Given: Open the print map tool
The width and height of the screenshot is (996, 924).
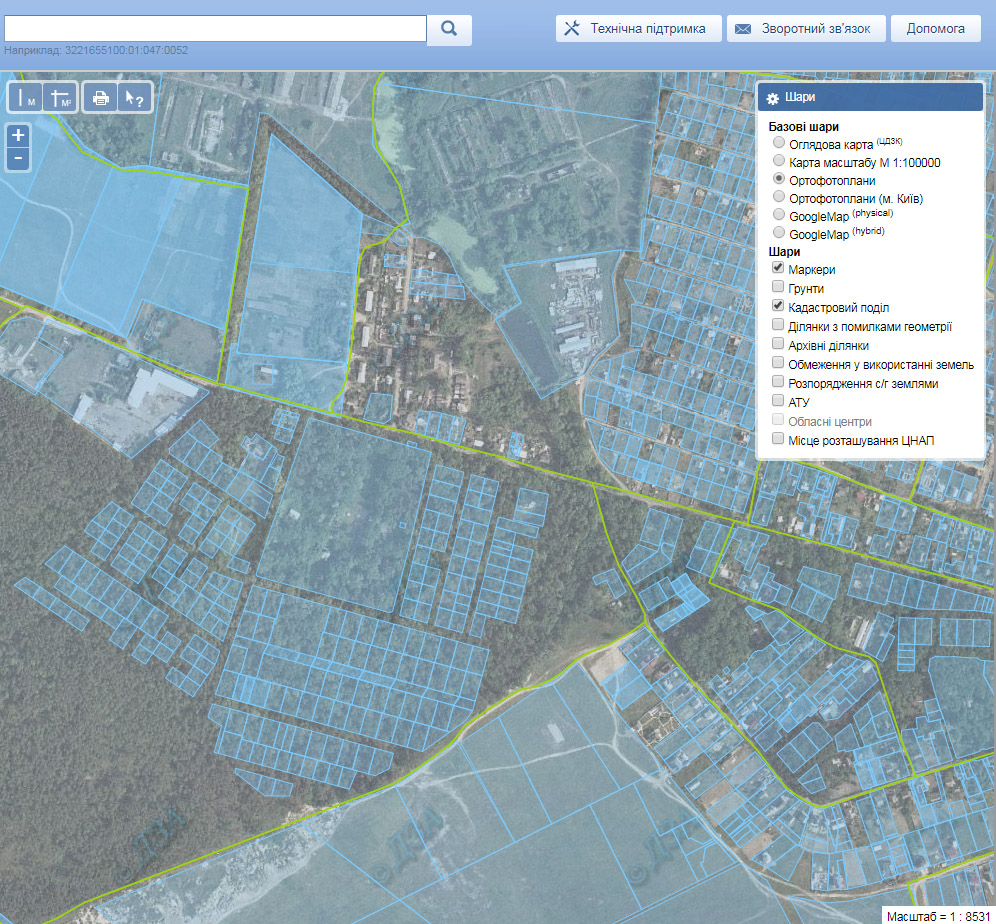Looking at the screenshot, I should pos(100,98).
